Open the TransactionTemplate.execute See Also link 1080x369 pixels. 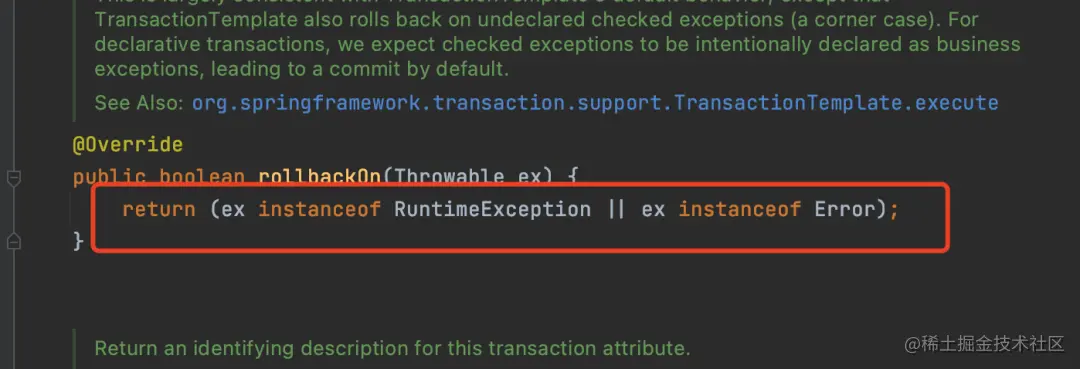(x=595, y=103)
